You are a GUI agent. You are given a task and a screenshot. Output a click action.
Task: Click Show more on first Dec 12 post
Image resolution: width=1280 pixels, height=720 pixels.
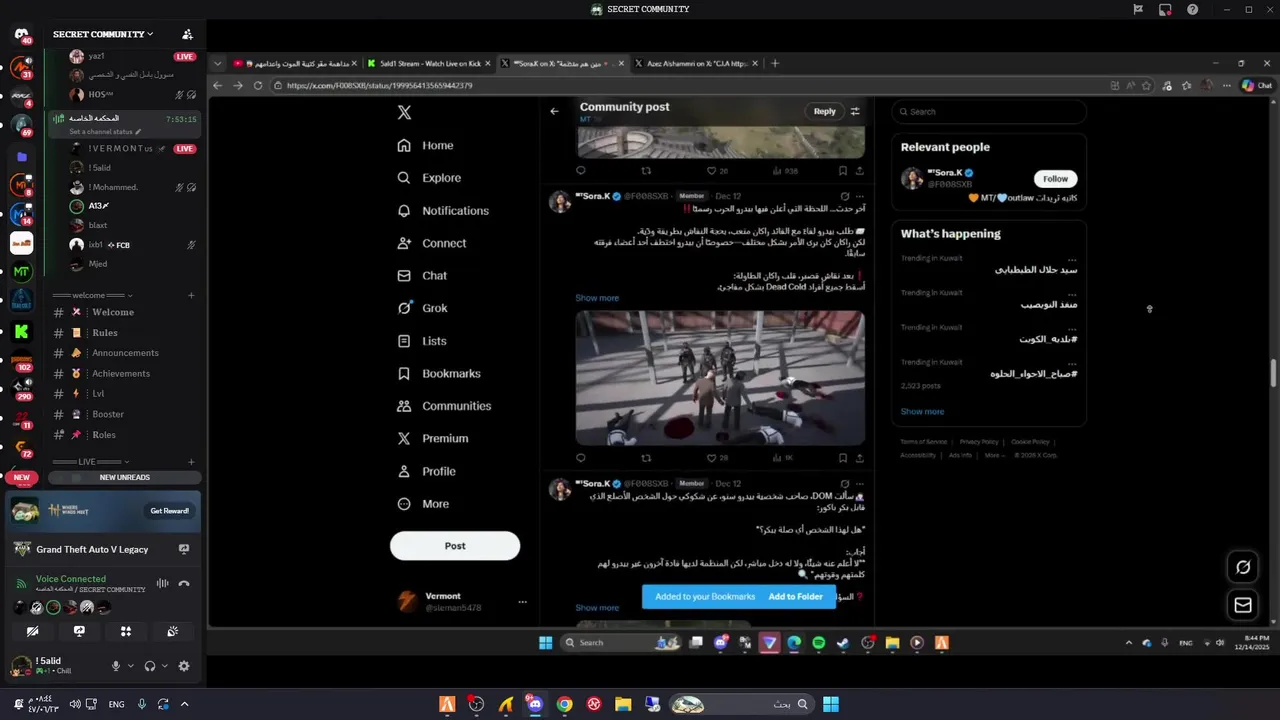tap(597, 298)
